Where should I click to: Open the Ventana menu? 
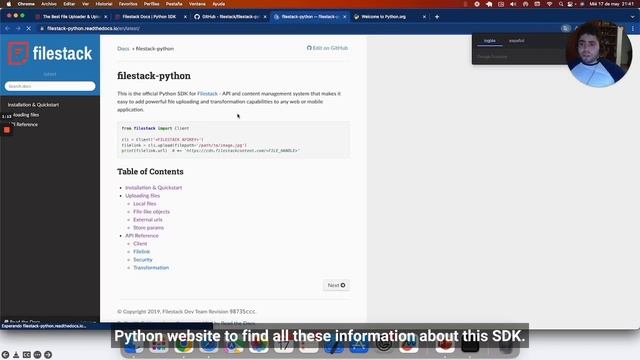point(197,4)
